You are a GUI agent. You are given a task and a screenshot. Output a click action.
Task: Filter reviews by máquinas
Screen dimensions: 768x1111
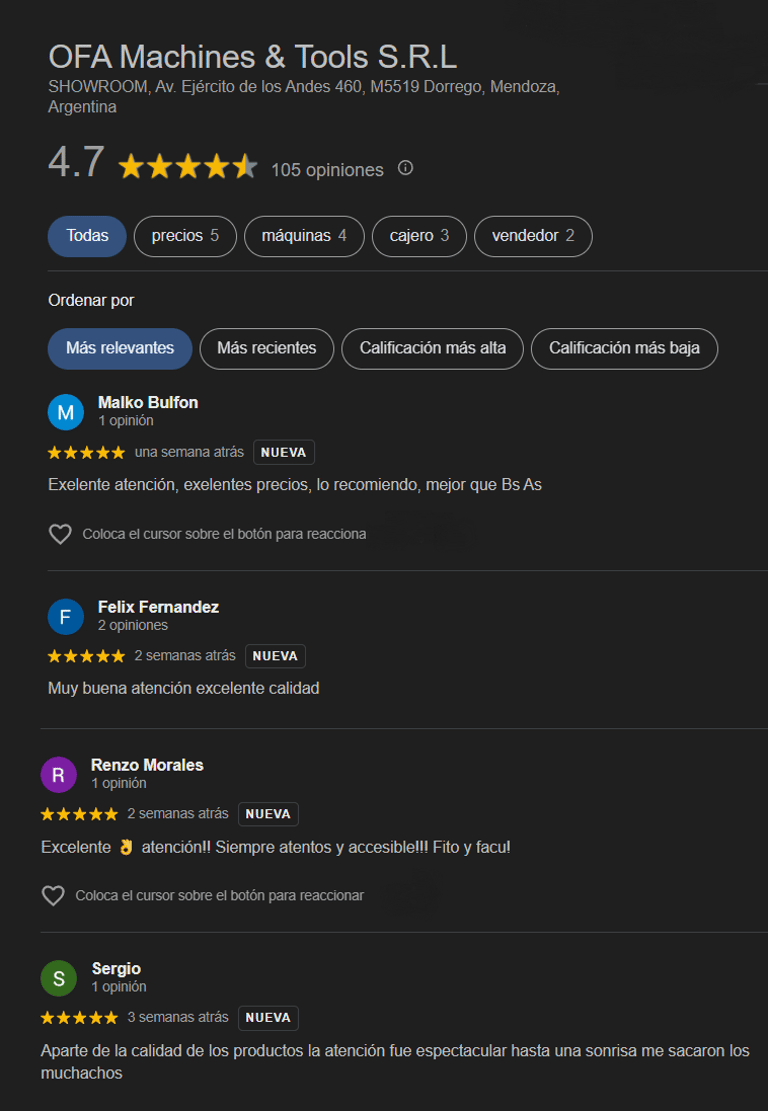click(x=304, y=236)
